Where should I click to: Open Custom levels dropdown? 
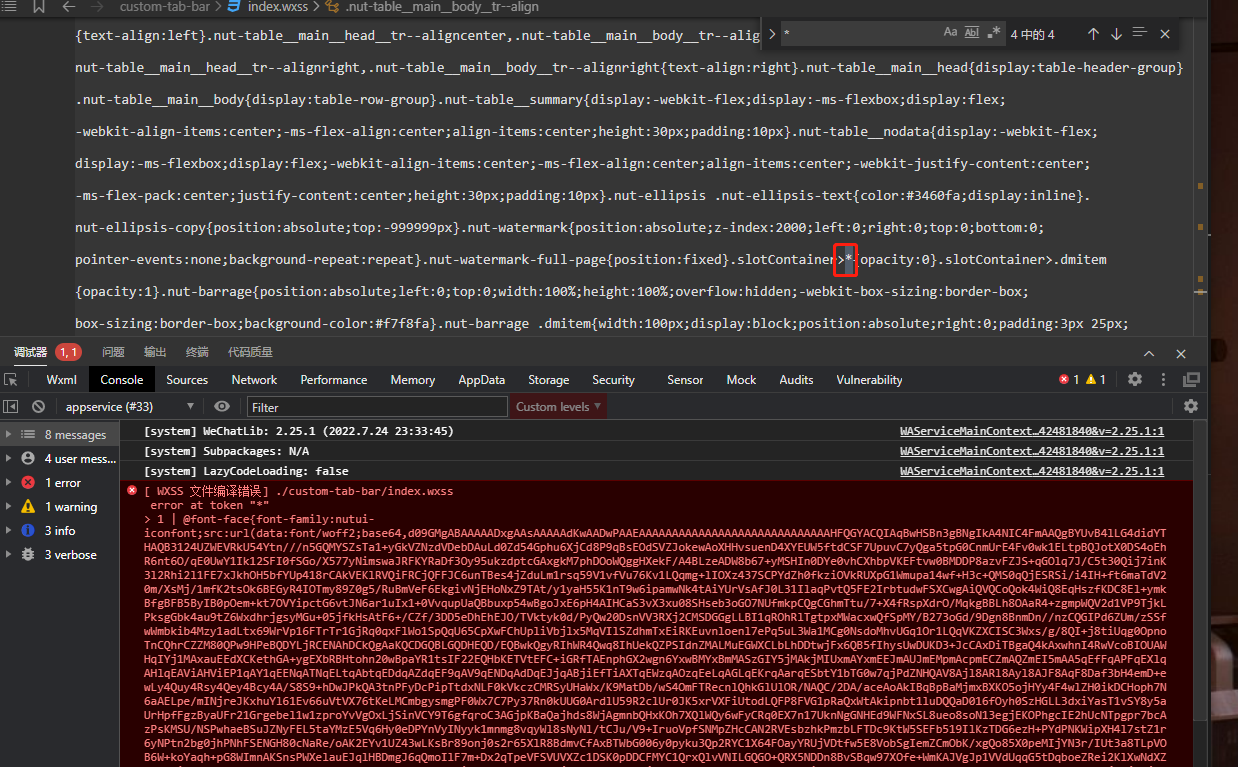coord(559,407)
